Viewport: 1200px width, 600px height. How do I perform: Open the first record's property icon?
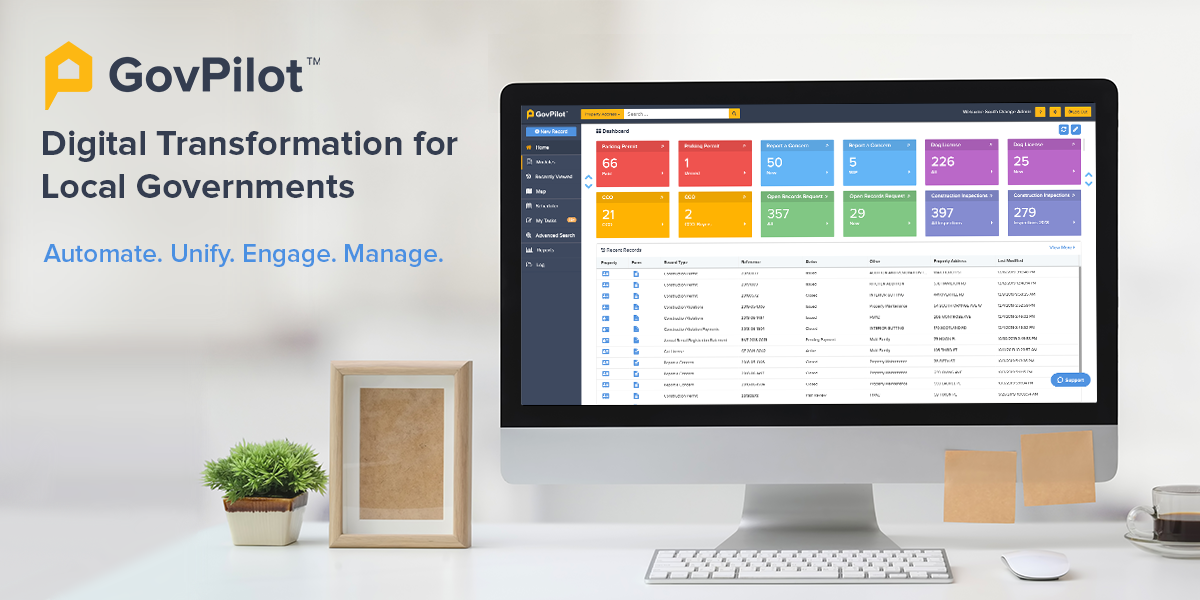[x=605, y=272]
